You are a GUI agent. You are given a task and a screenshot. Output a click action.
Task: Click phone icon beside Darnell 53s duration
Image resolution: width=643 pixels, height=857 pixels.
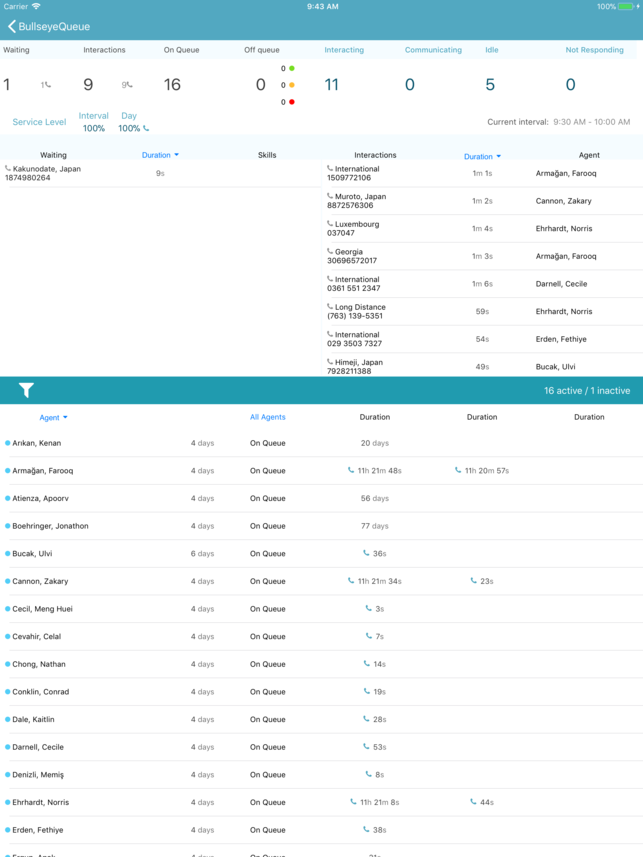tap(366, 746)
